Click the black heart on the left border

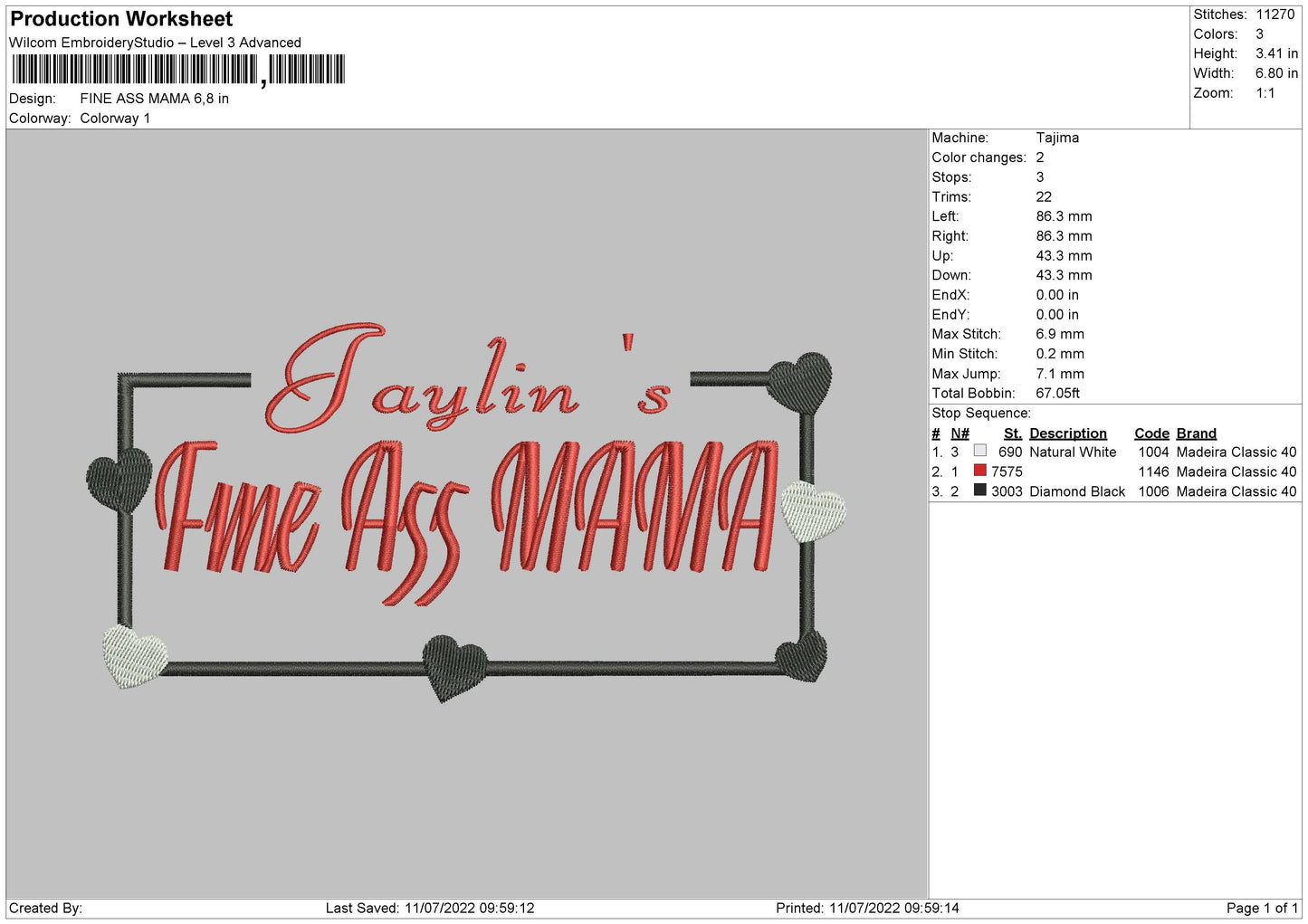(119, 481)
